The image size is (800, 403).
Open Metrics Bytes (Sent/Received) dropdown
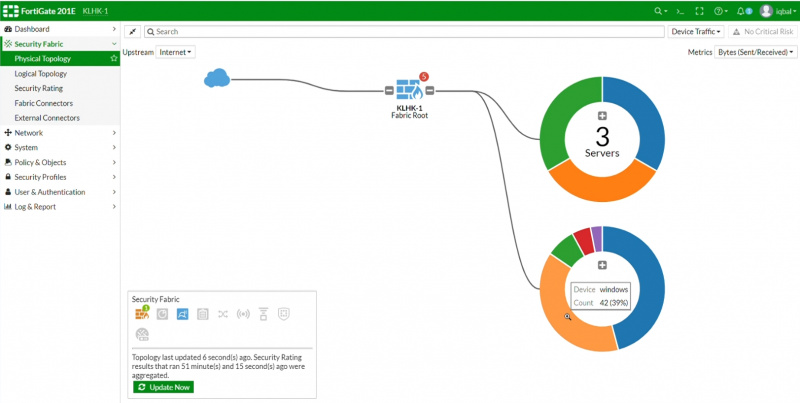756,51
